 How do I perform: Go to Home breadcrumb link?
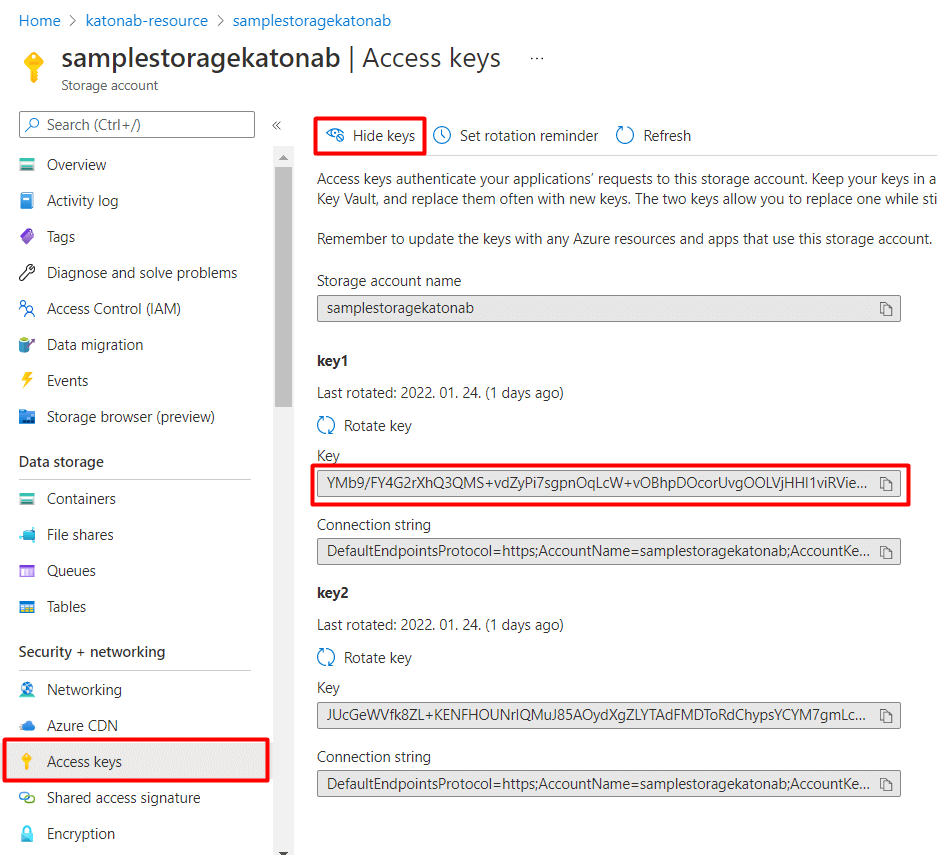click(39, 21)
